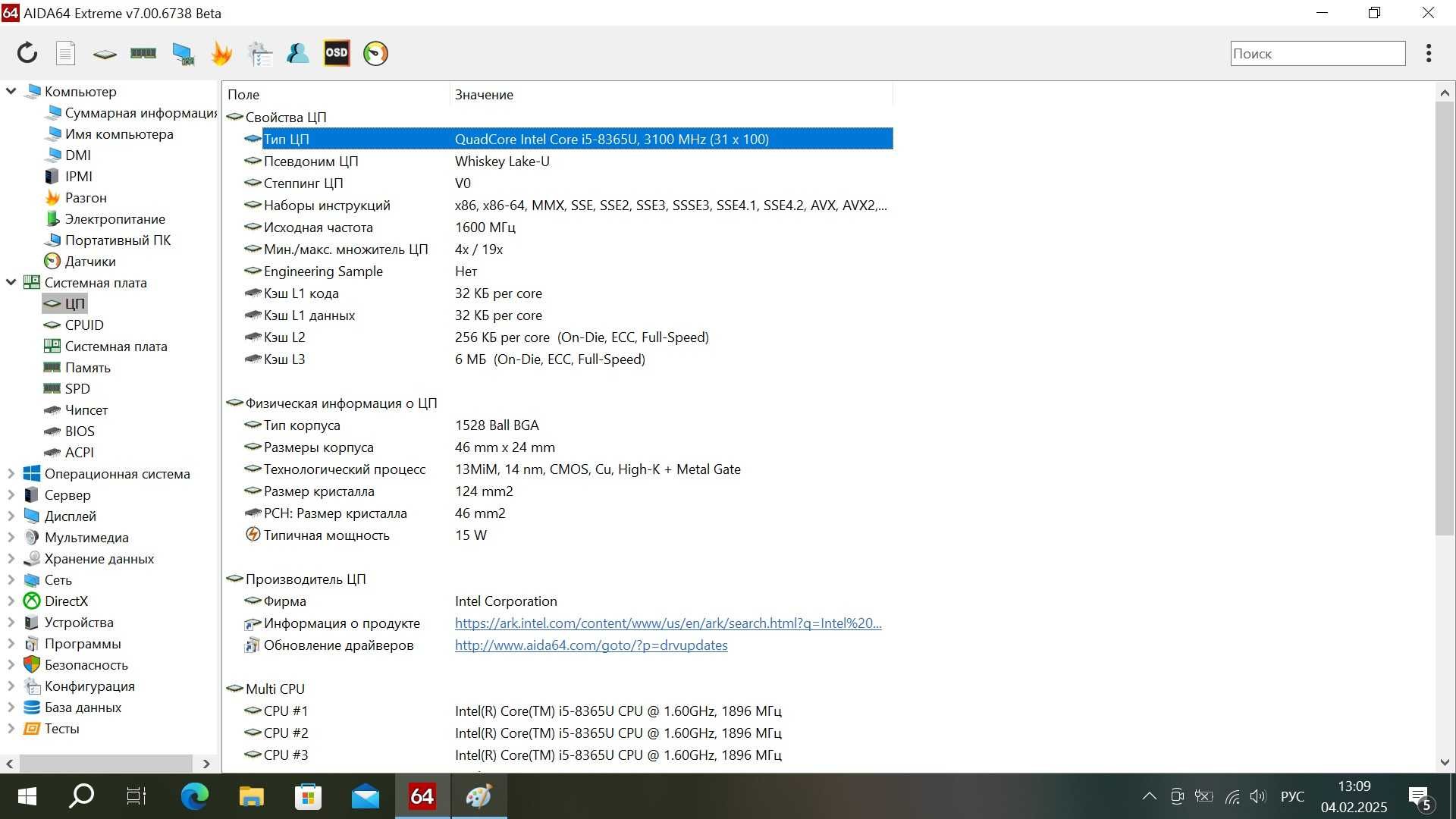Click the monitor diagnostics toolbar icon
Image resolution: width=1456 pixels, height=819 pixels.
tap(183, 53)
